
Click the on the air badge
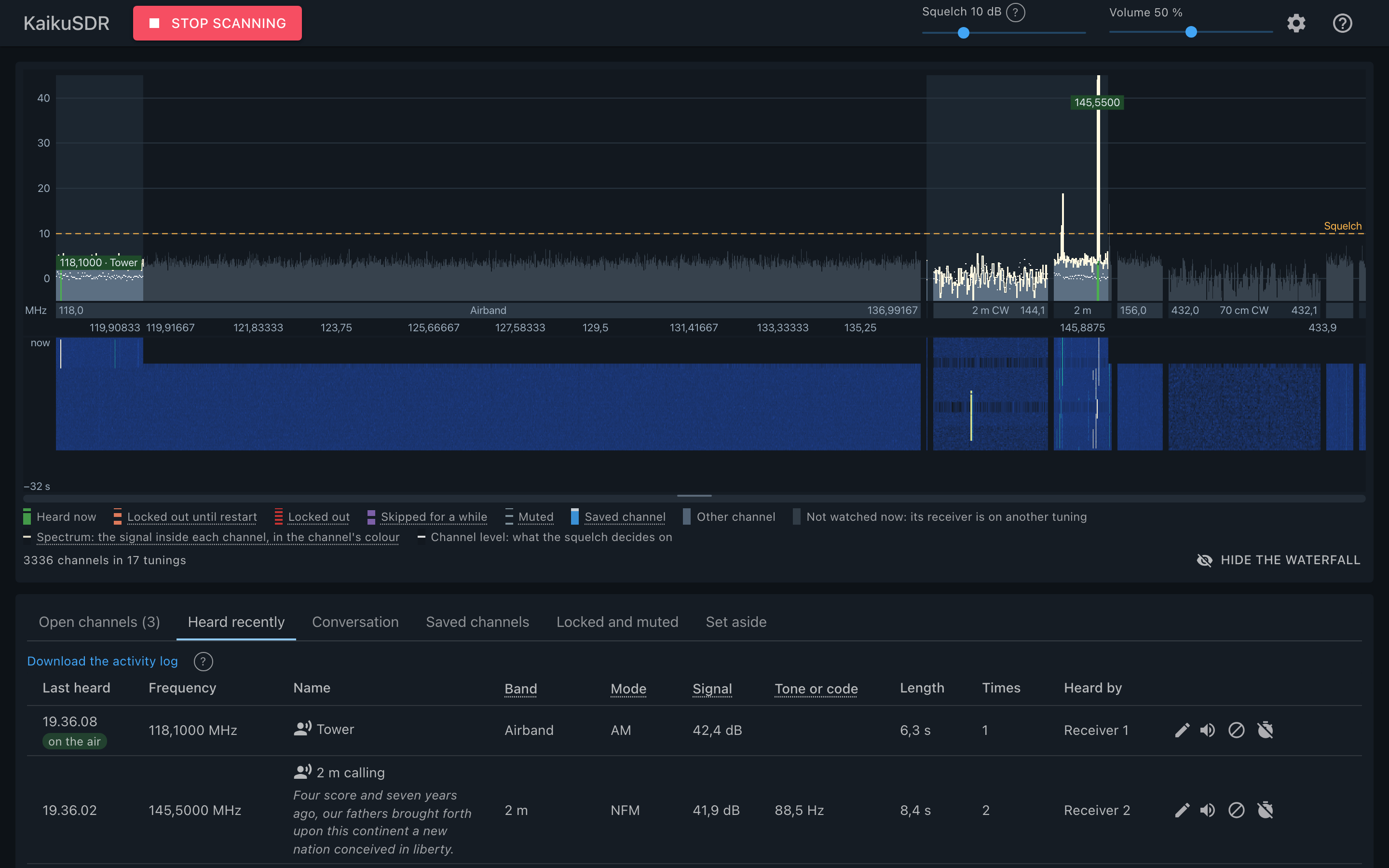[75, 742]
